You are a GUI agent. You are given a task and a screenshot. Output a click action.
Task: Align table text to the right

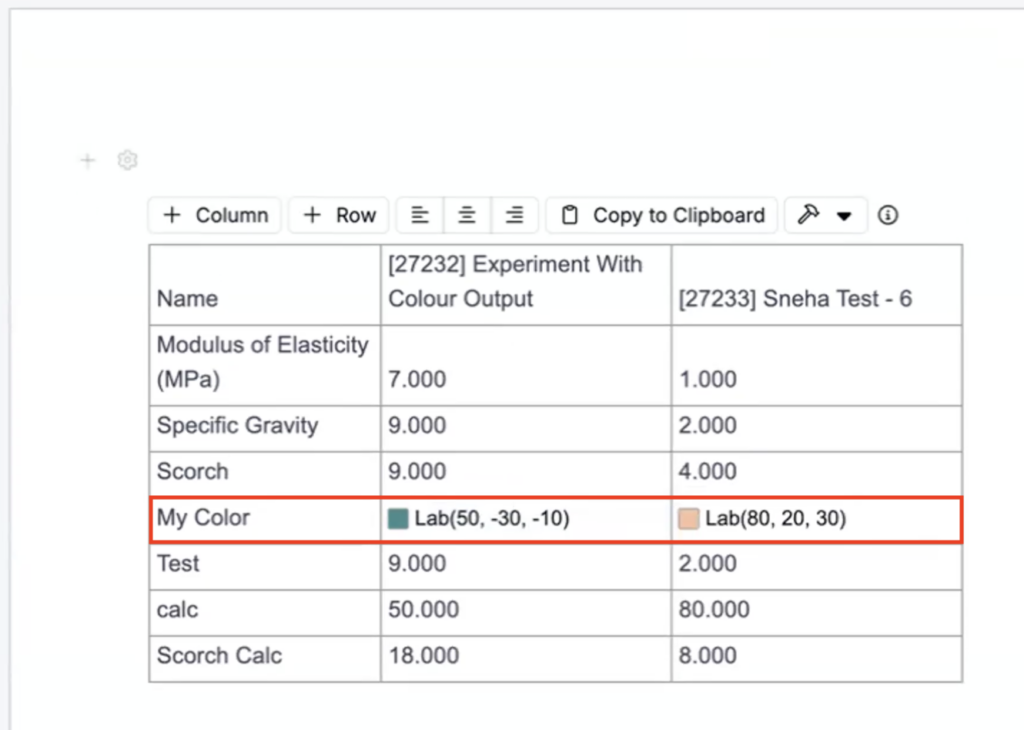(x=514, y=215)
